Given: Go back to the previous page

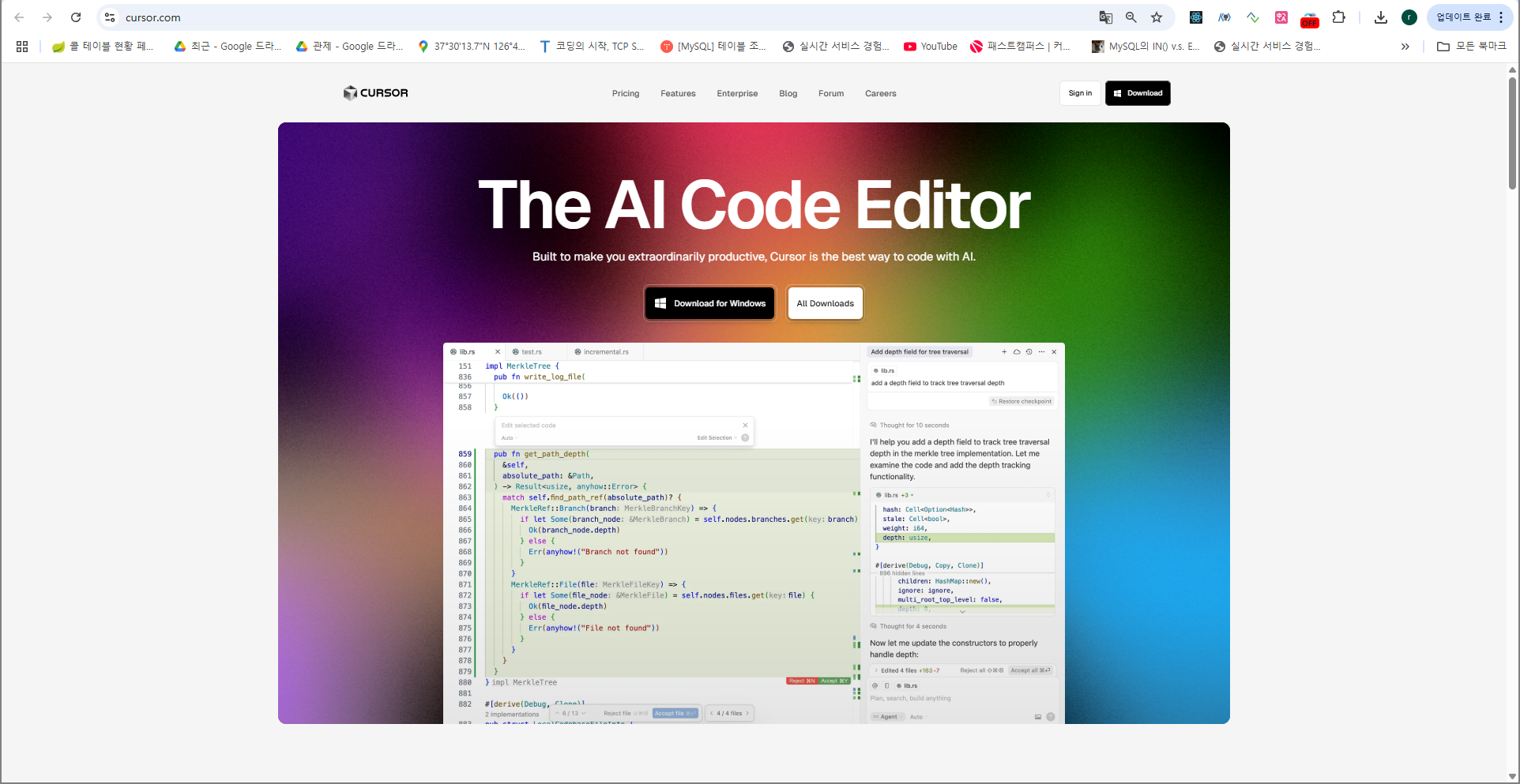Looking at the screenshot, I should click(x=19, y=17).
